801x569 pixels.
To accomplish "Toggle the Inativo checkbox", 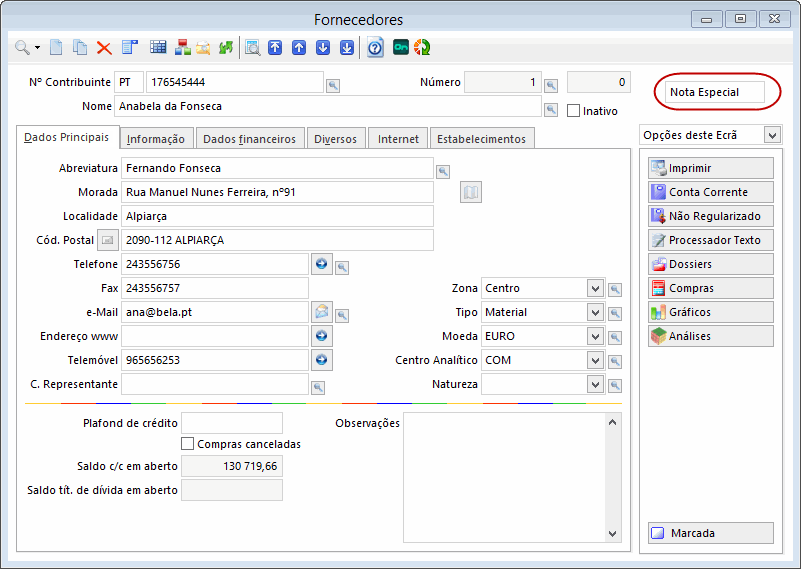I will 574,111.
